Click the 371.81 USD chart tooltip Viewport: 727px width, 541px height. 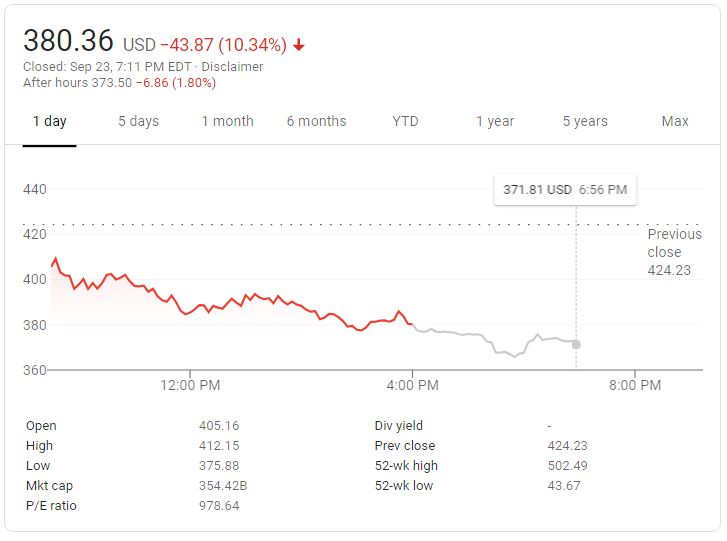point(565,189)
